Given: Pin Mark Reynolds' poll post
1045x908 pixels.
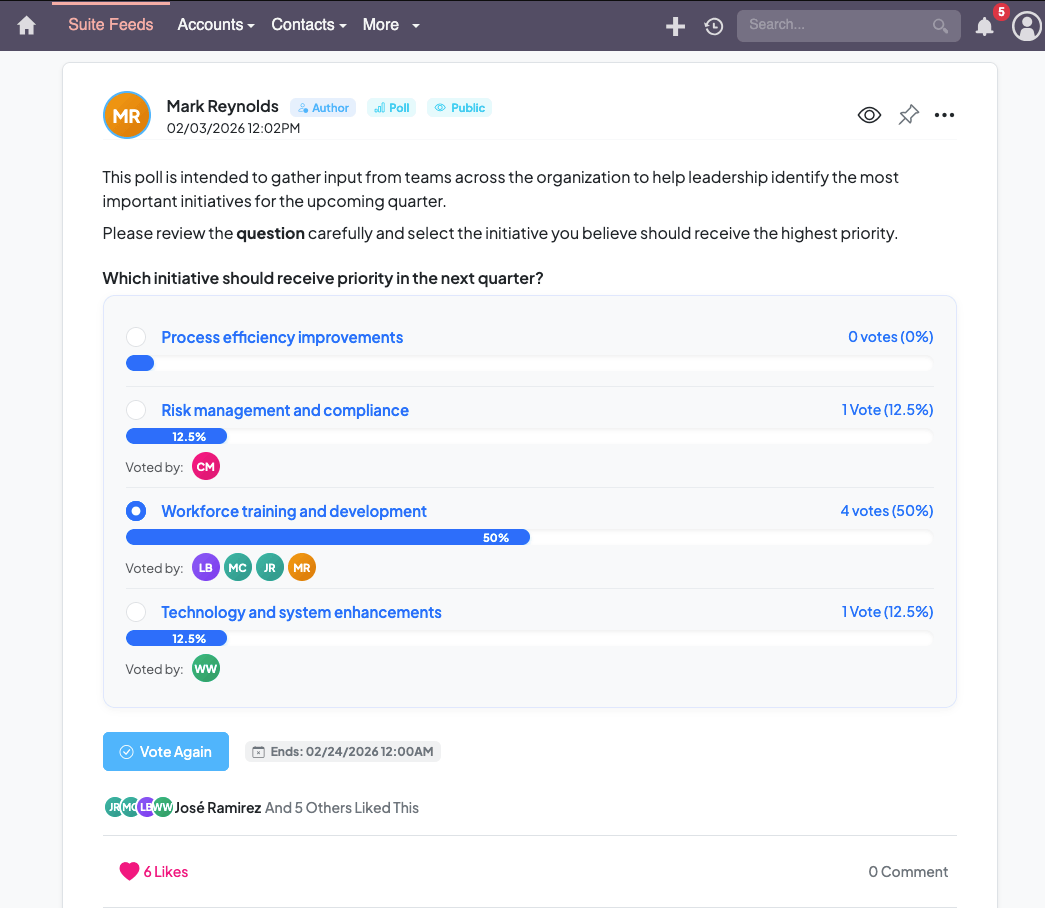Looking at the screenshot, I should click(x=907, y=114).
